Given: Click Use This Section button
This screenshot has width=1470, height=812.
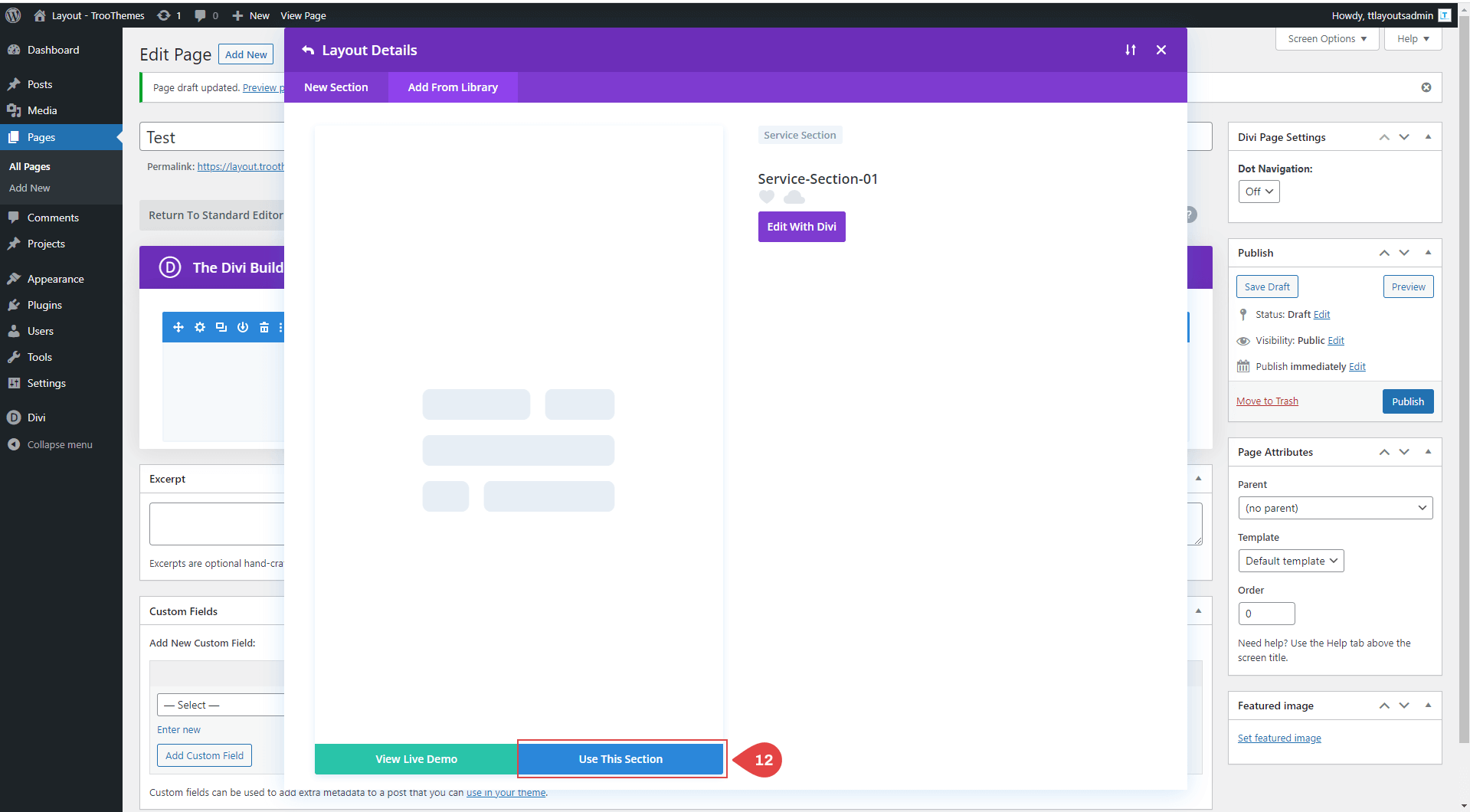Looking at the screenshot, I should [x=620, y=759].
